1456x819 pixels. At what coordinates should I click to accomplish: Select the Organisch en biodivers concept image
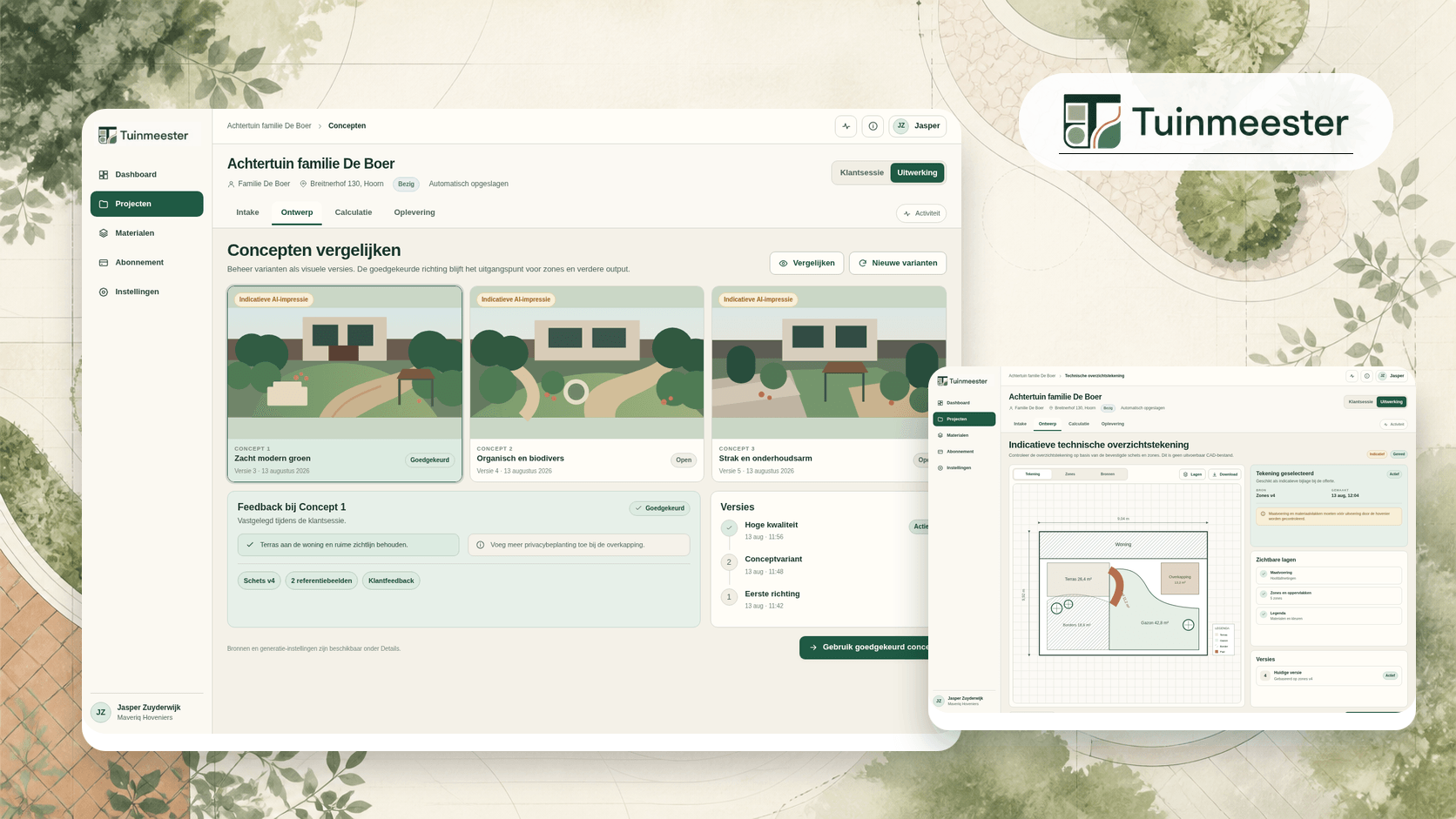tap(587, 363)
